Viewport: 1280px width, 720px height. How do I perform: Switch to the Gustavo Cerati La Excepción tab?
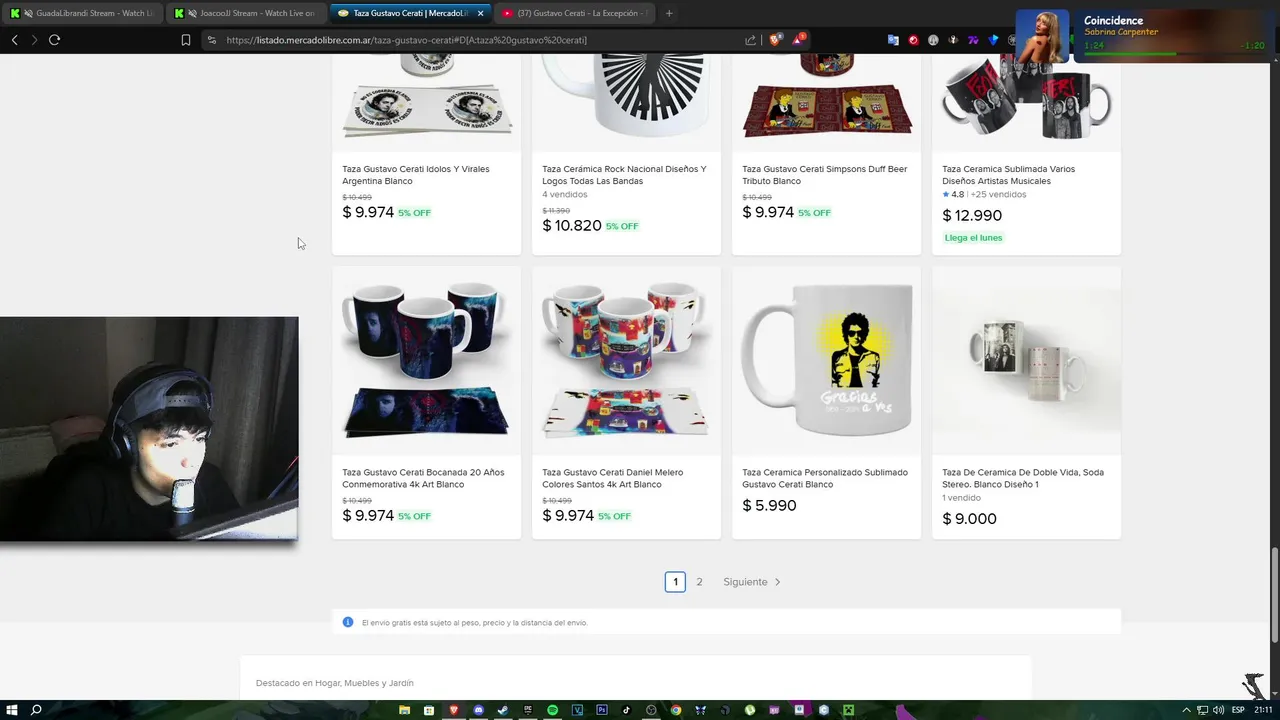[x=574, y=13]
